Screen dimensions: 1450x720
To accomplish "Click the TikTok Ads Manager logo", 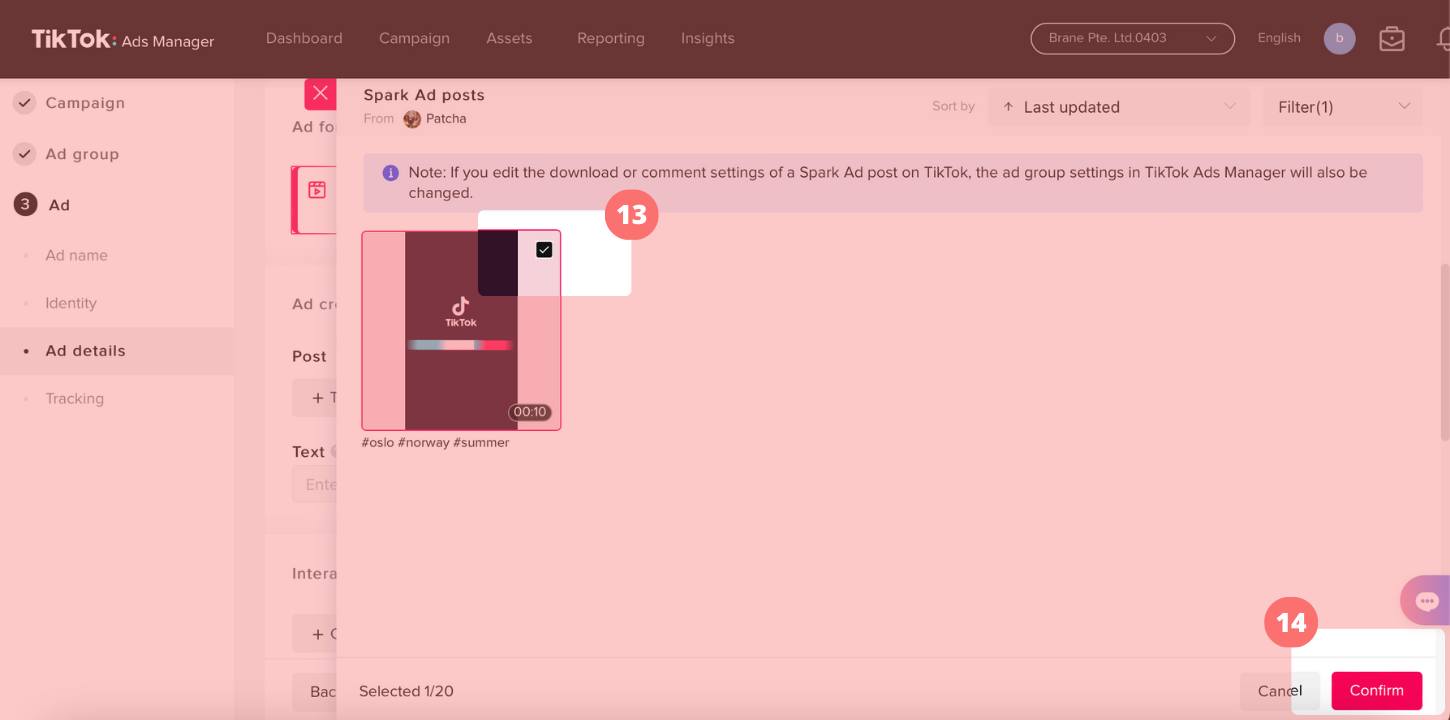I will (123, 40).
